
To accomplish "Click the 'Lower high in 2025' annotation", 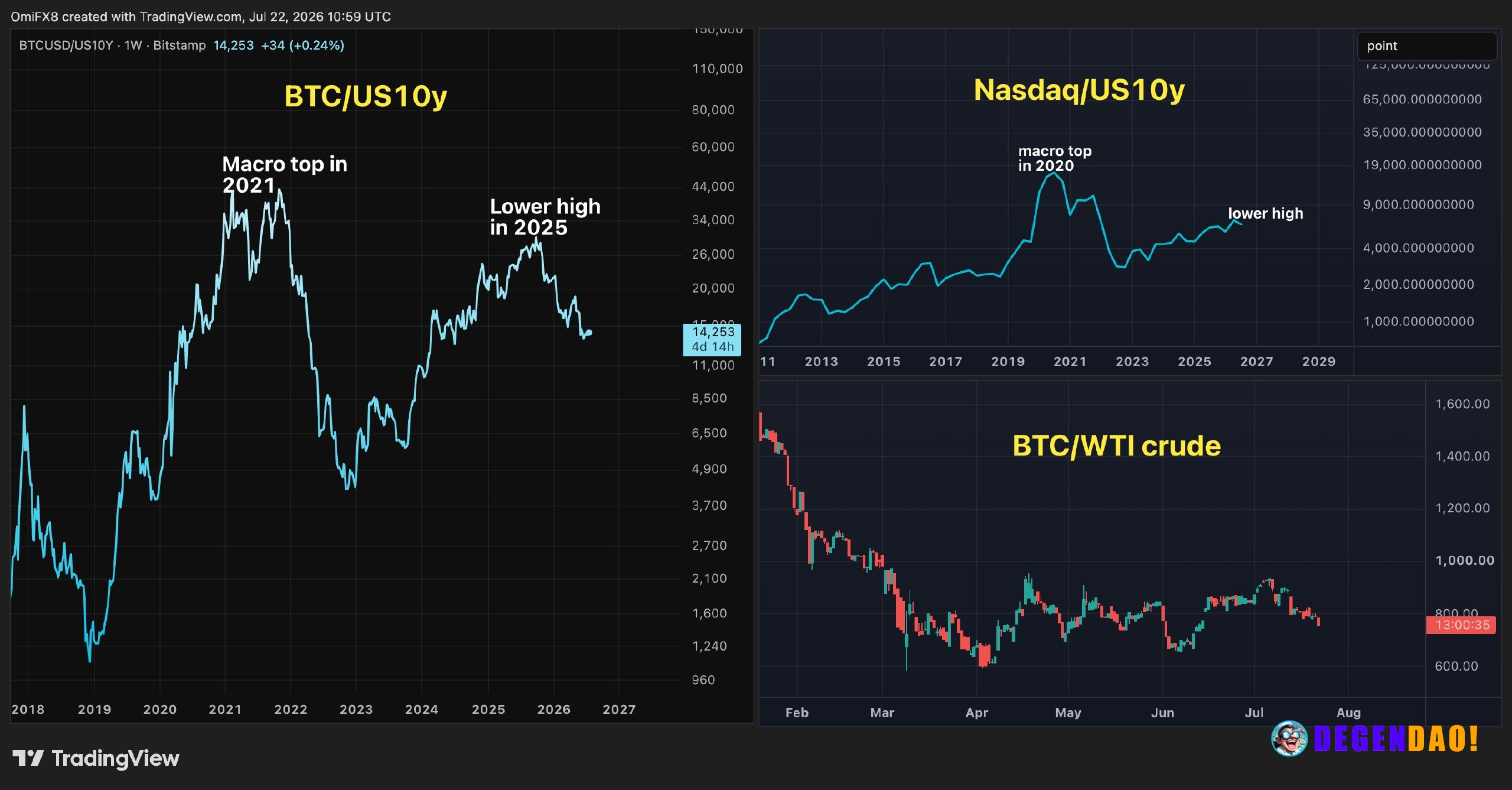I will (x=545, y=217).
